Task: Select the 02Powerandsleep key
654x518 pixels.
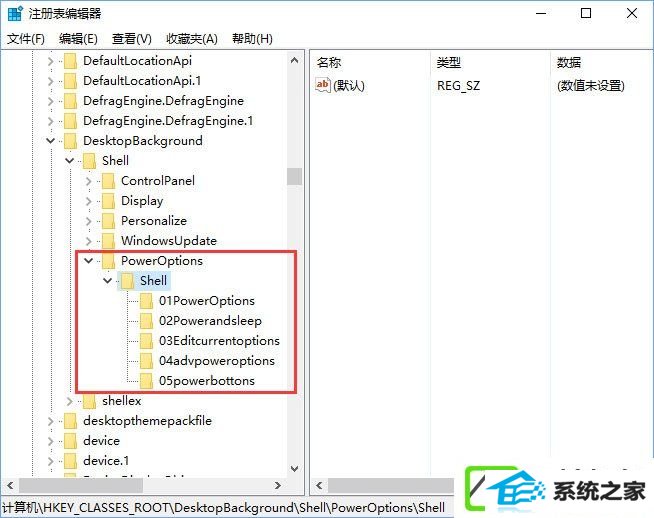Action: coord(210,321)
